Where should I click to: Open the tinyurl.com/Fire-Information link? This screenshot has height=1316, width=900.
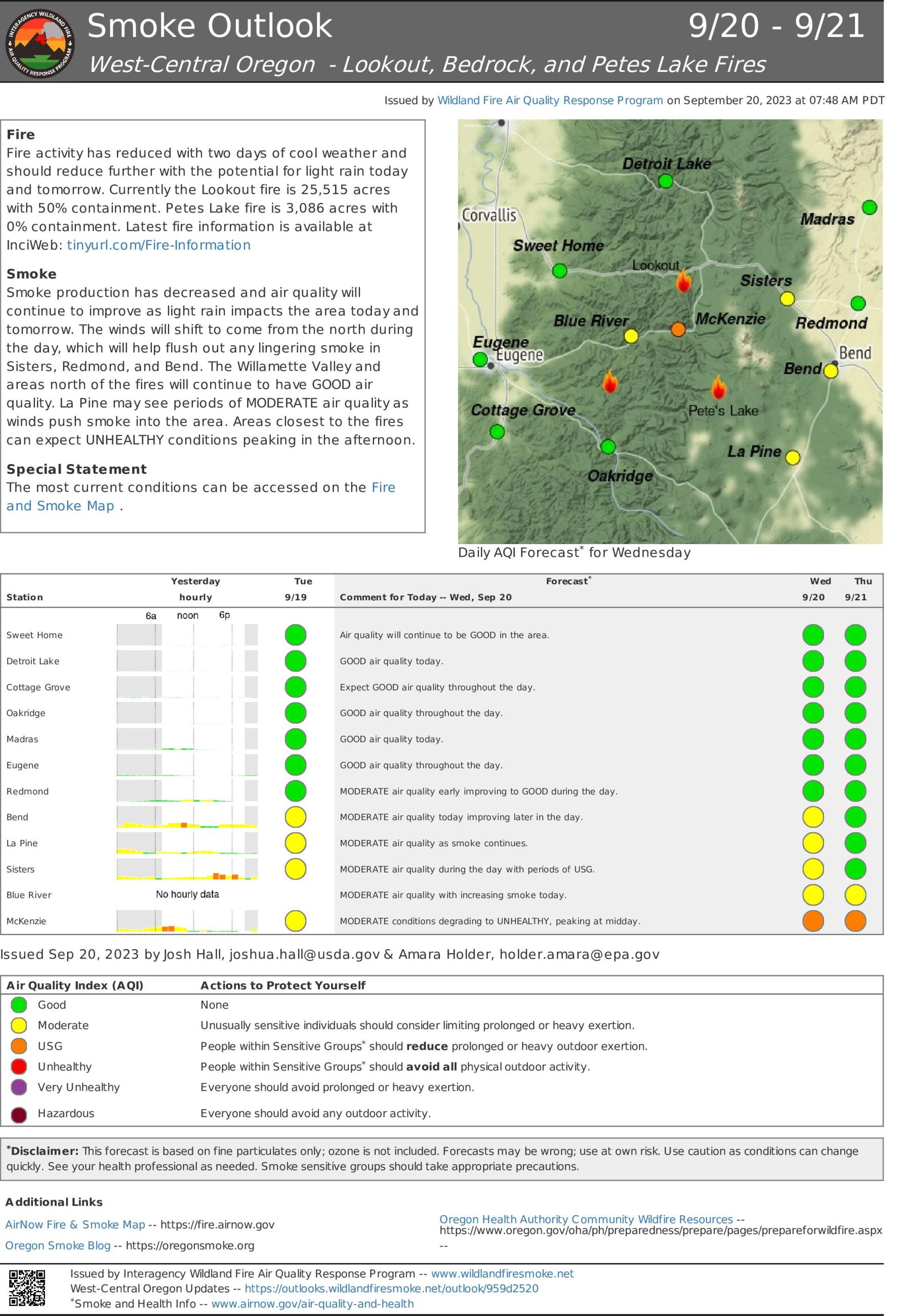(158, 245)
